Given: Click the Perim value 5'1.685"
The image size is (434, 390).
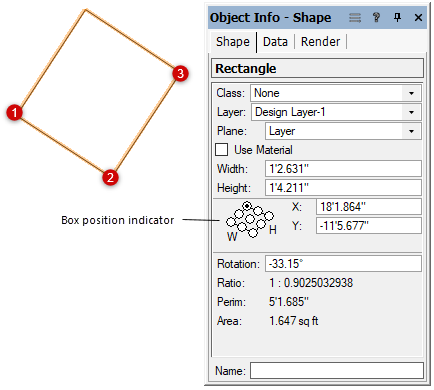Looking at the screenshot, I should [x=289, y=302].
